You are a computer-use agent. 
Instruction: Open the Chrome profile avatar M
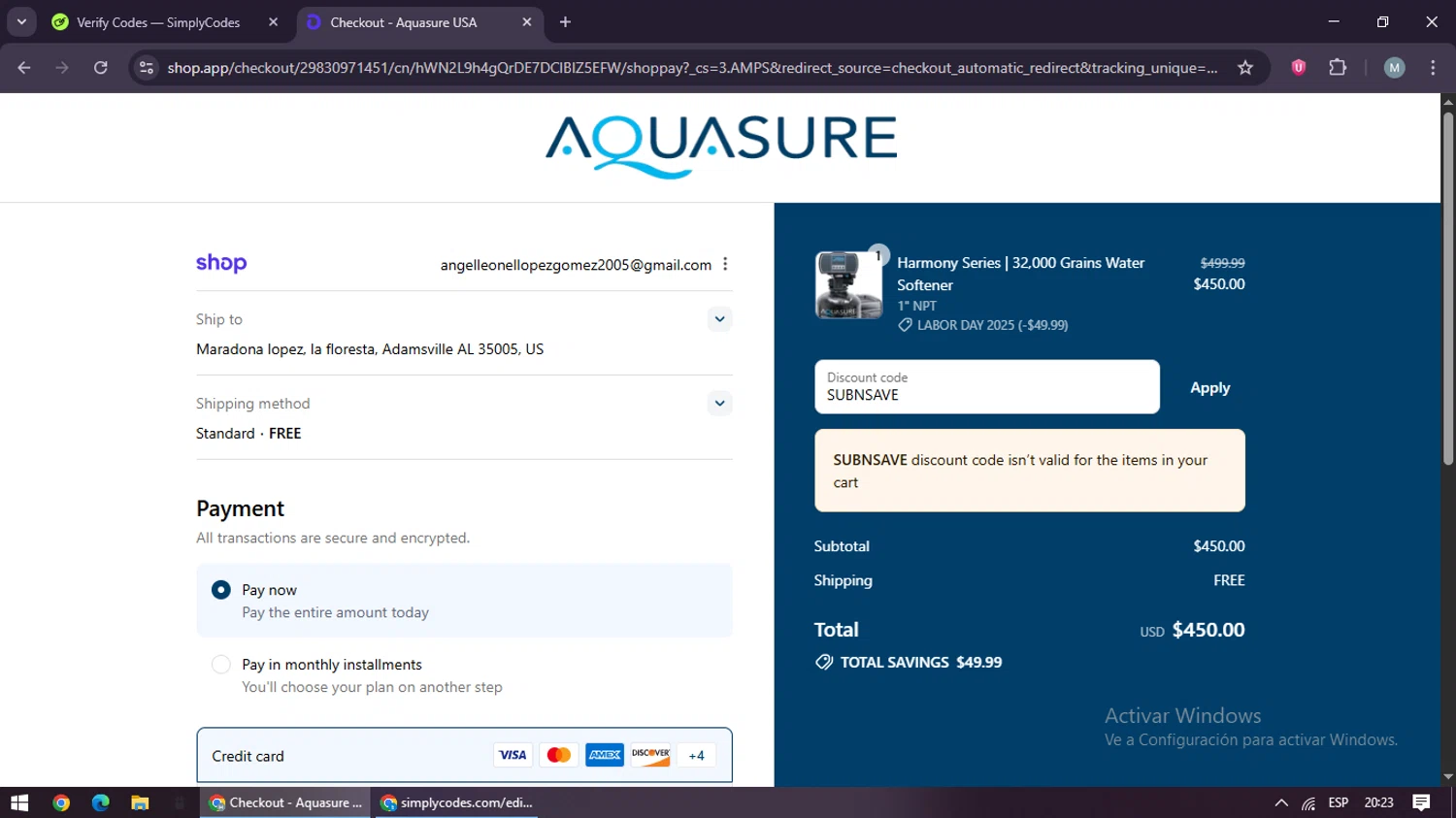point(1394,68)
